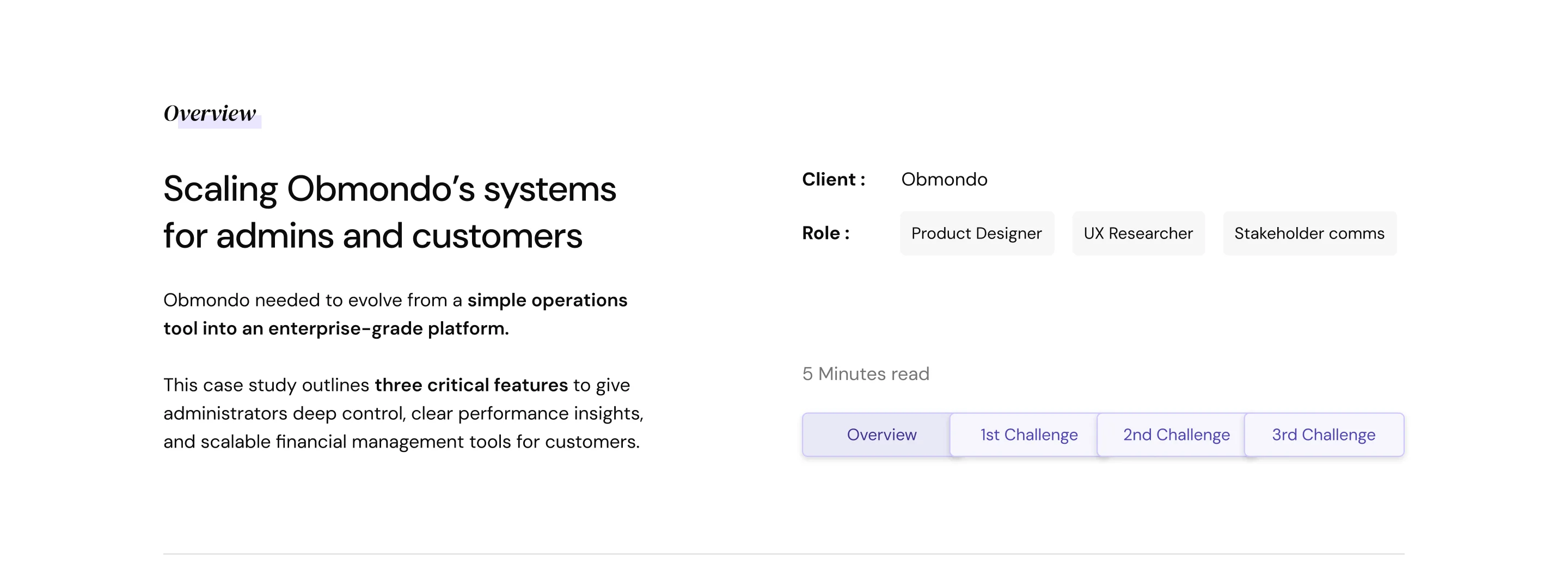Jump to the 3rd Challenge tab
The image size is (1568, 575).
[1324, 435]
